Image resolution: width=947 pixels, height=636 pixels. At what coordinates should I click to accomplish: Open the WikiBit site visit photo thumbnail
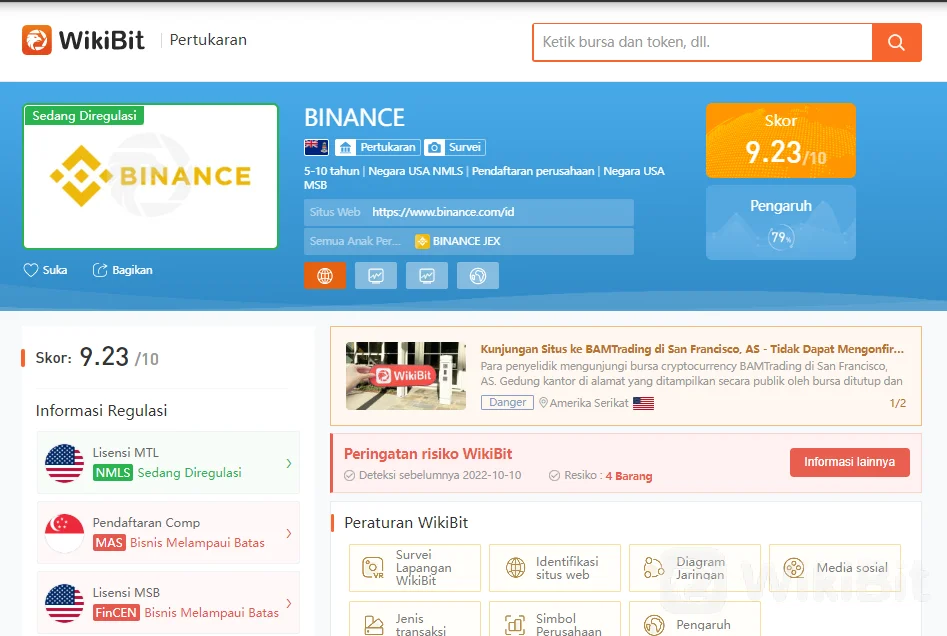406,376
